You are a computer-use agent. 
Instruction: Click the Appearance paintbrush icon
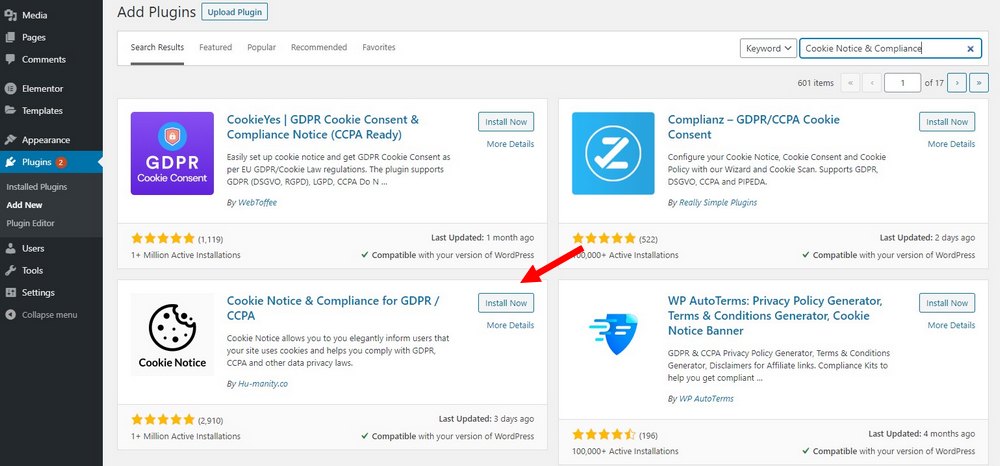pos(10,140)
